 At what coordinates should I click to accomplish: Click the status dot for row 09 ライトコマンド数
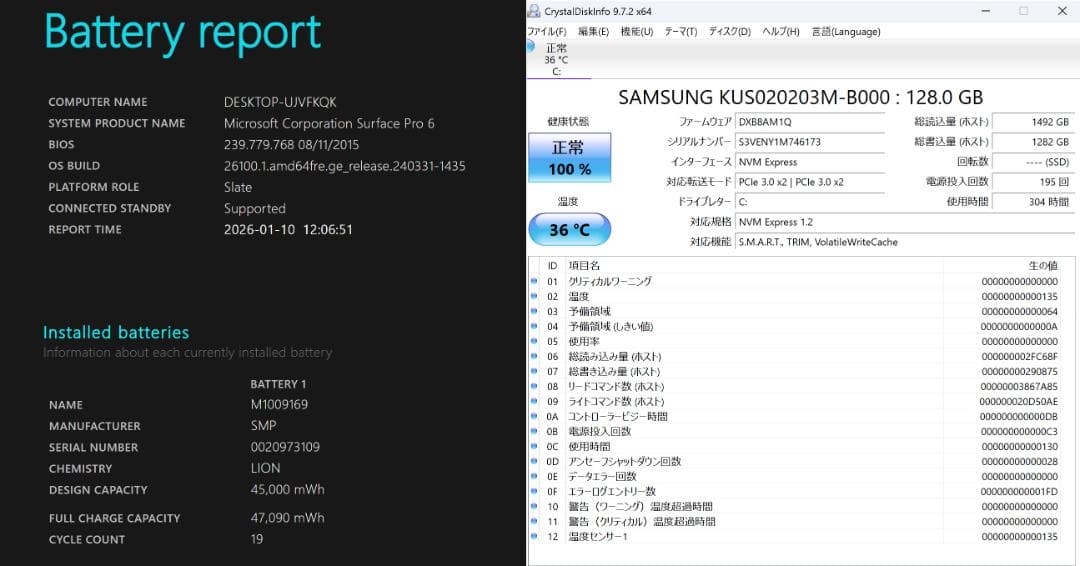tap(534, 401)
